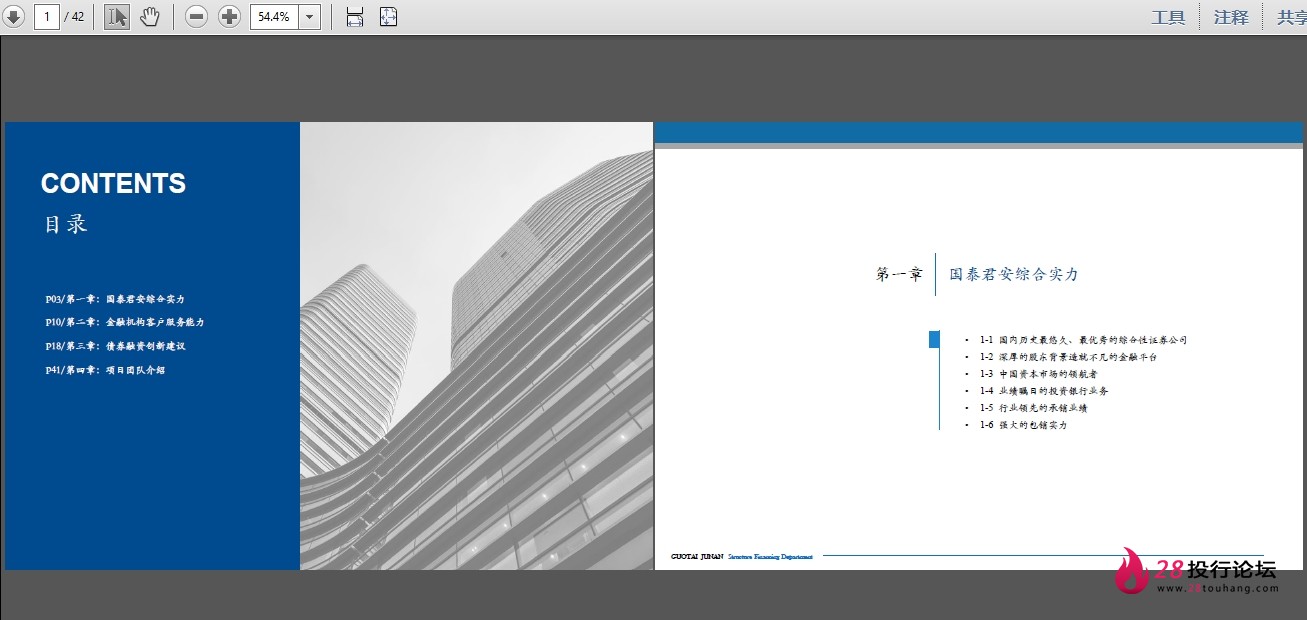The width and height of the screenshot is (1307, 620).
Task: Click item 1-6 强大的包销实力
Action: pos(1023,425)
